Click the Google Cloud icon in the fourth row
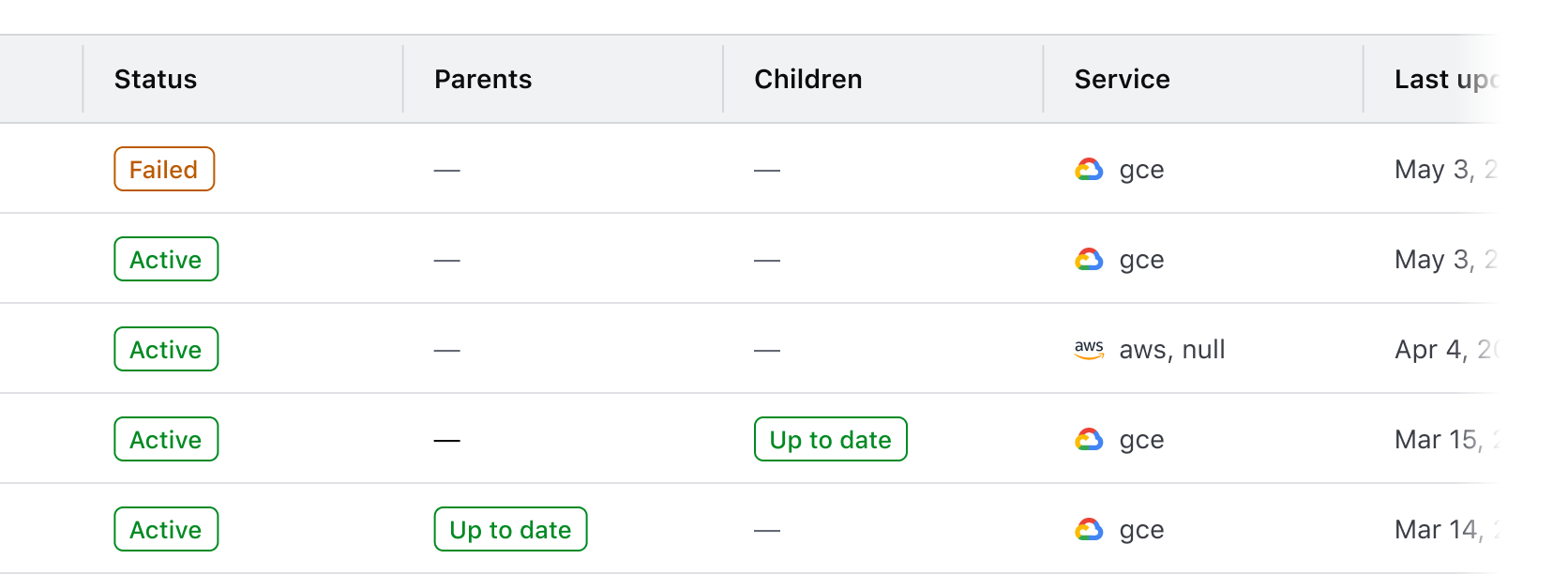 (1089, 440)
